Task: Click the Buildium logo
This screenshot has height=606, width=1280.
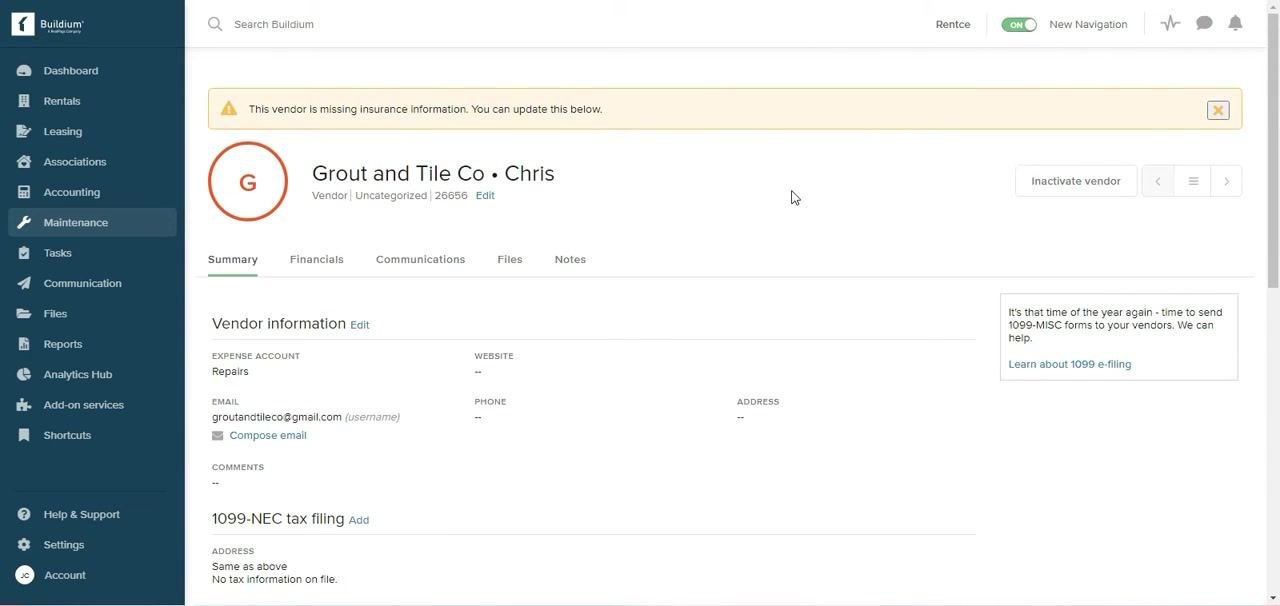Action: 48,24
